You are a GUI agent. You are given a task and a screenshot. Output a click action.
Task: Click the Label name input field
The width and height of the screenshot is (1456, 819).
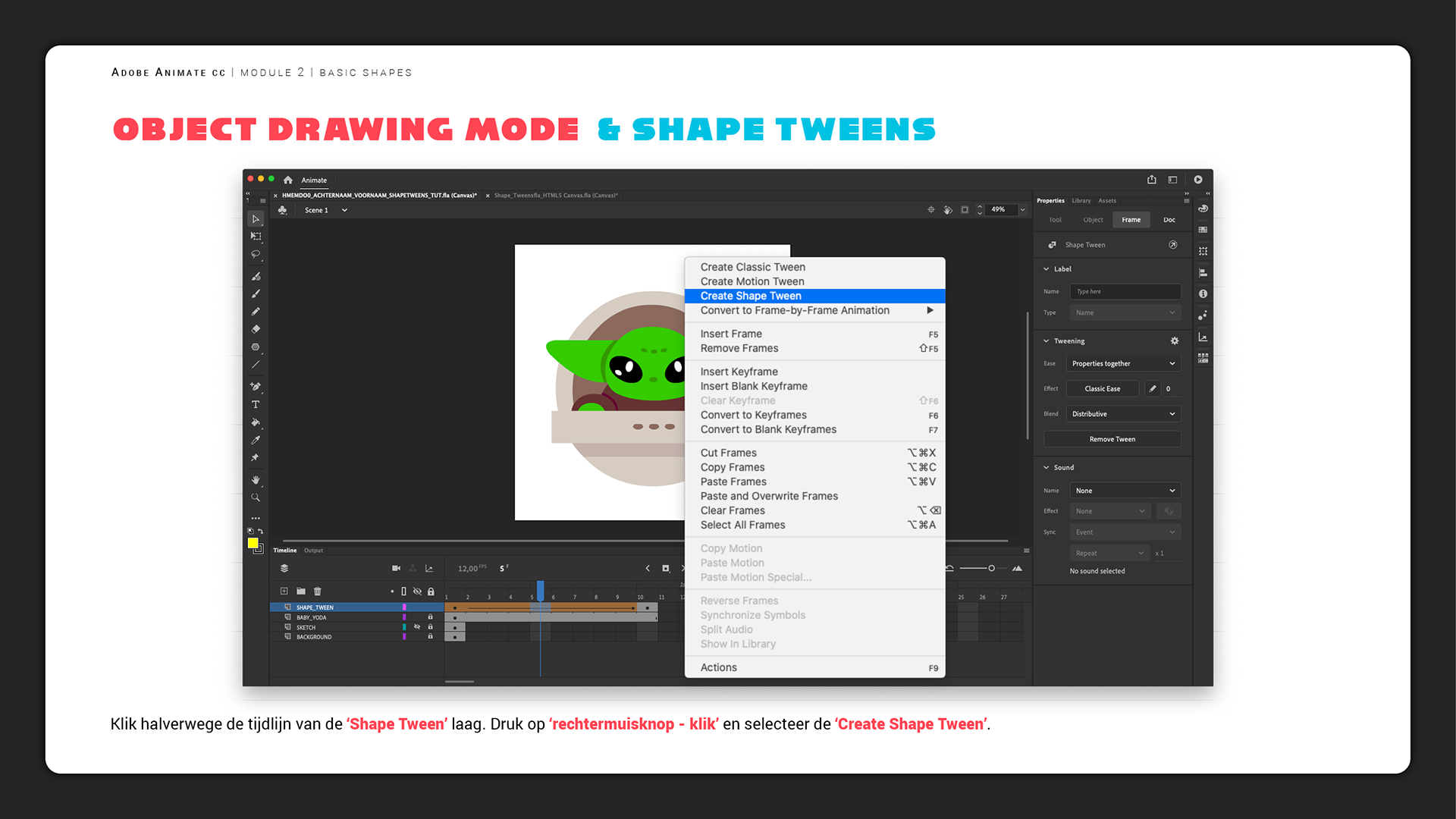point(1125,291)
